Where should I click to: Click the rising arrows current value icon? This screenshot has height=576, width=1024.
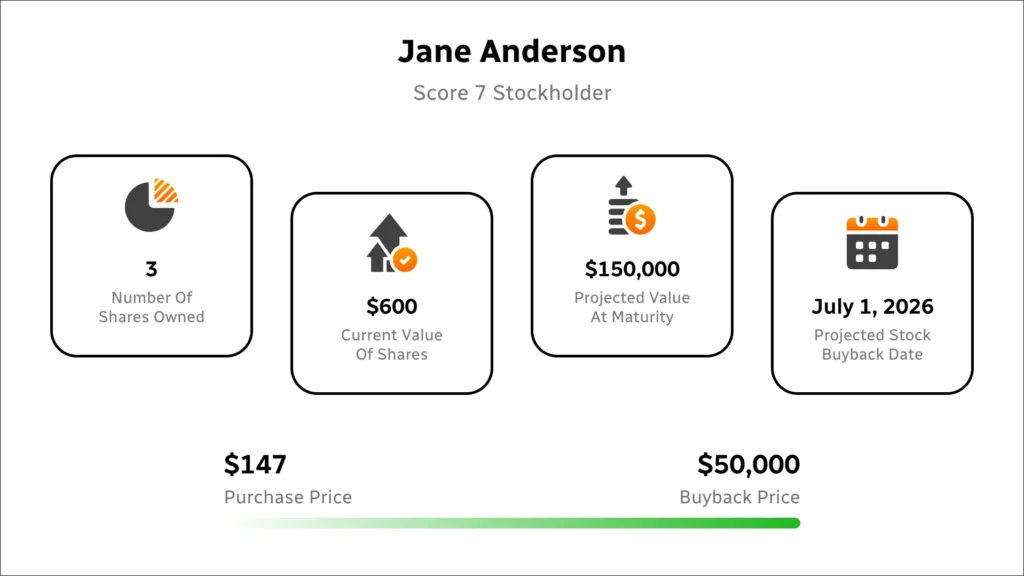click(x=391, y=243)
